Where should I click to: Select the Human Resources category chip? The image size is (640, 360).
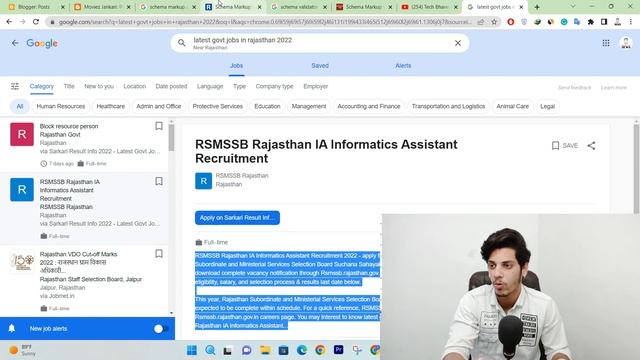(x=61, y=106)
